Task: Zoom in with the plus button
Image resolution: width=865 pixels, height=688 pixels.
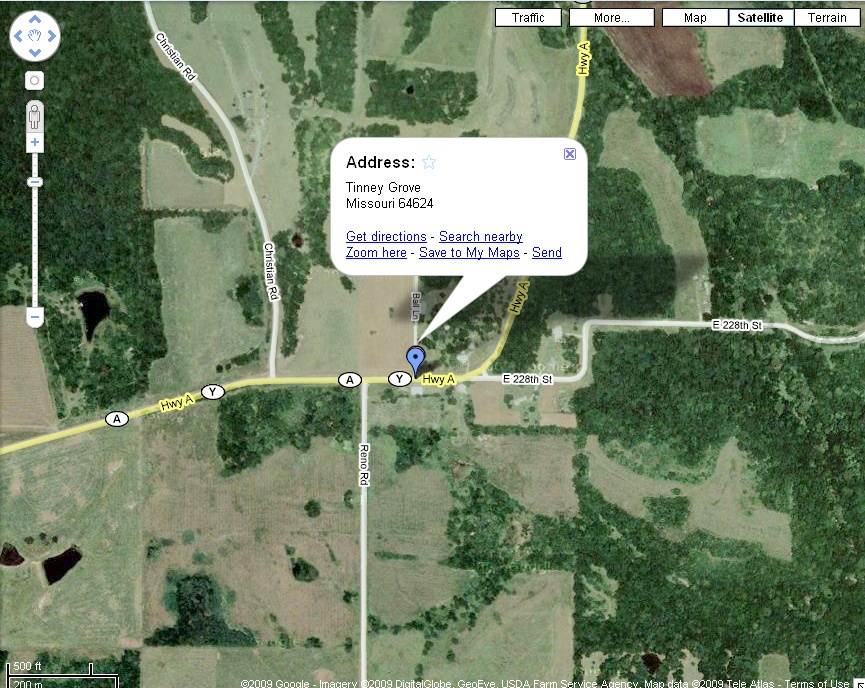Action: coord(35,142)
